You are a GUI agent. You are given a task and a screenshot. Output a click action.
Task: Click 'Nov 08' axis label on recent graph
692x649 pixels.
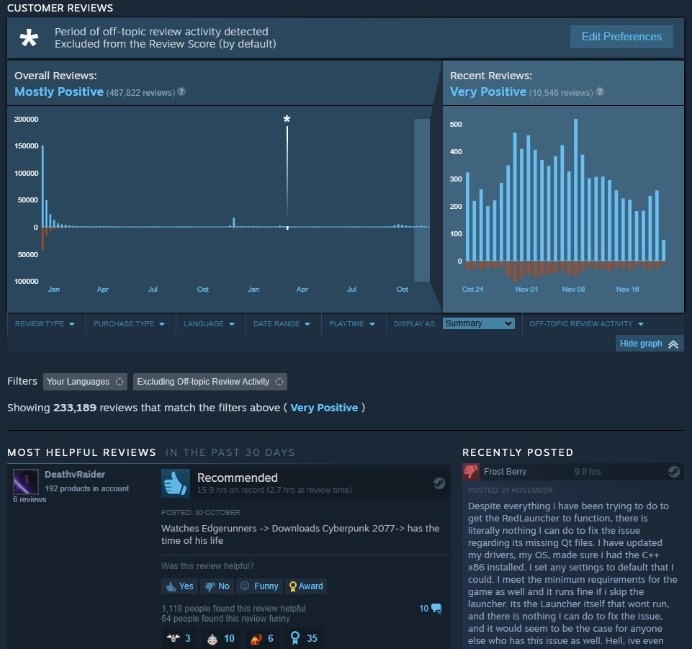pos(574,289)
